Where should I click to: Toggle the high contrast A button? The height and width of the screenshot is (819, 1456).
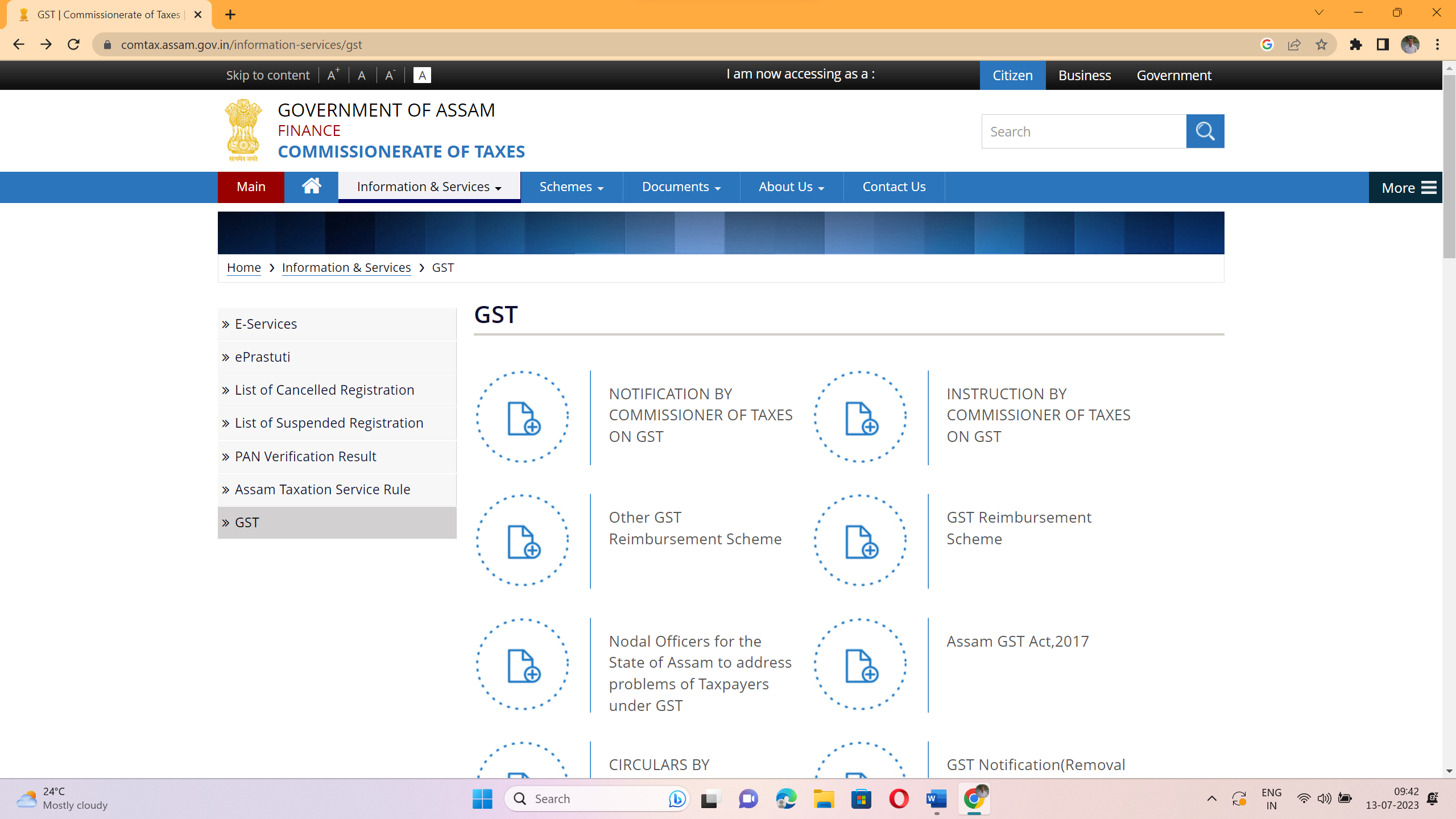click(x=421, y=75)
